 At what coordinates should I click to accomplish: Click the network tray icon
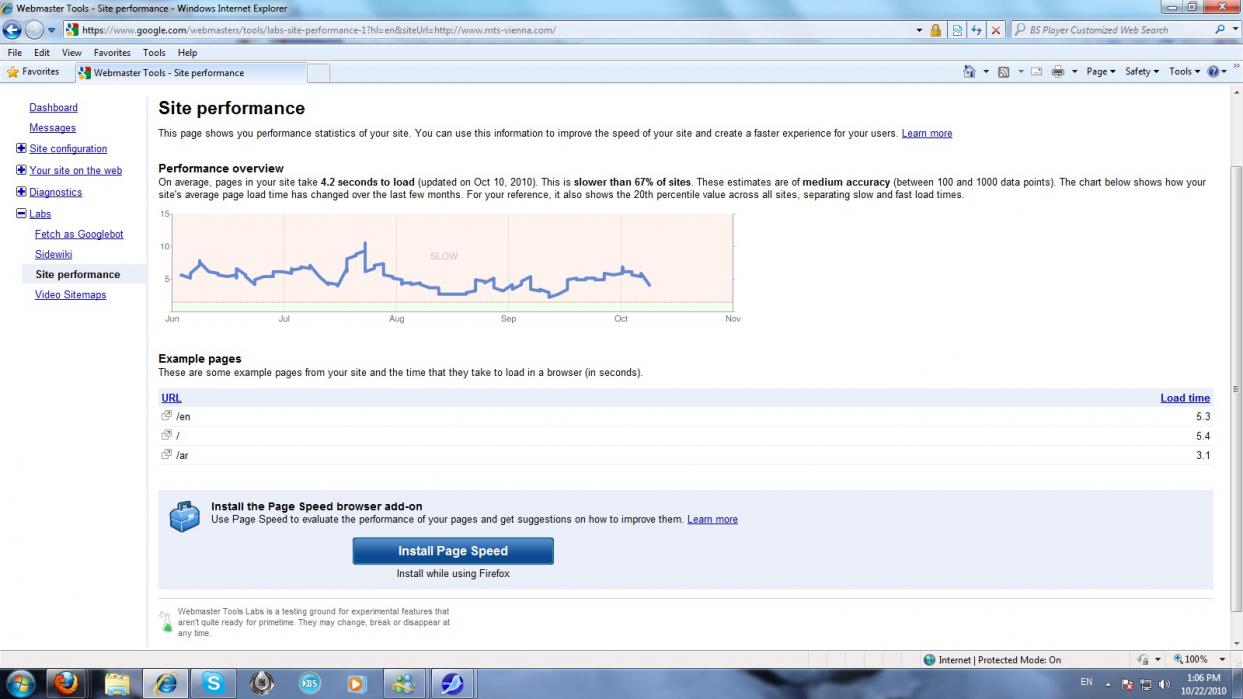click(x=1145, y=684)
